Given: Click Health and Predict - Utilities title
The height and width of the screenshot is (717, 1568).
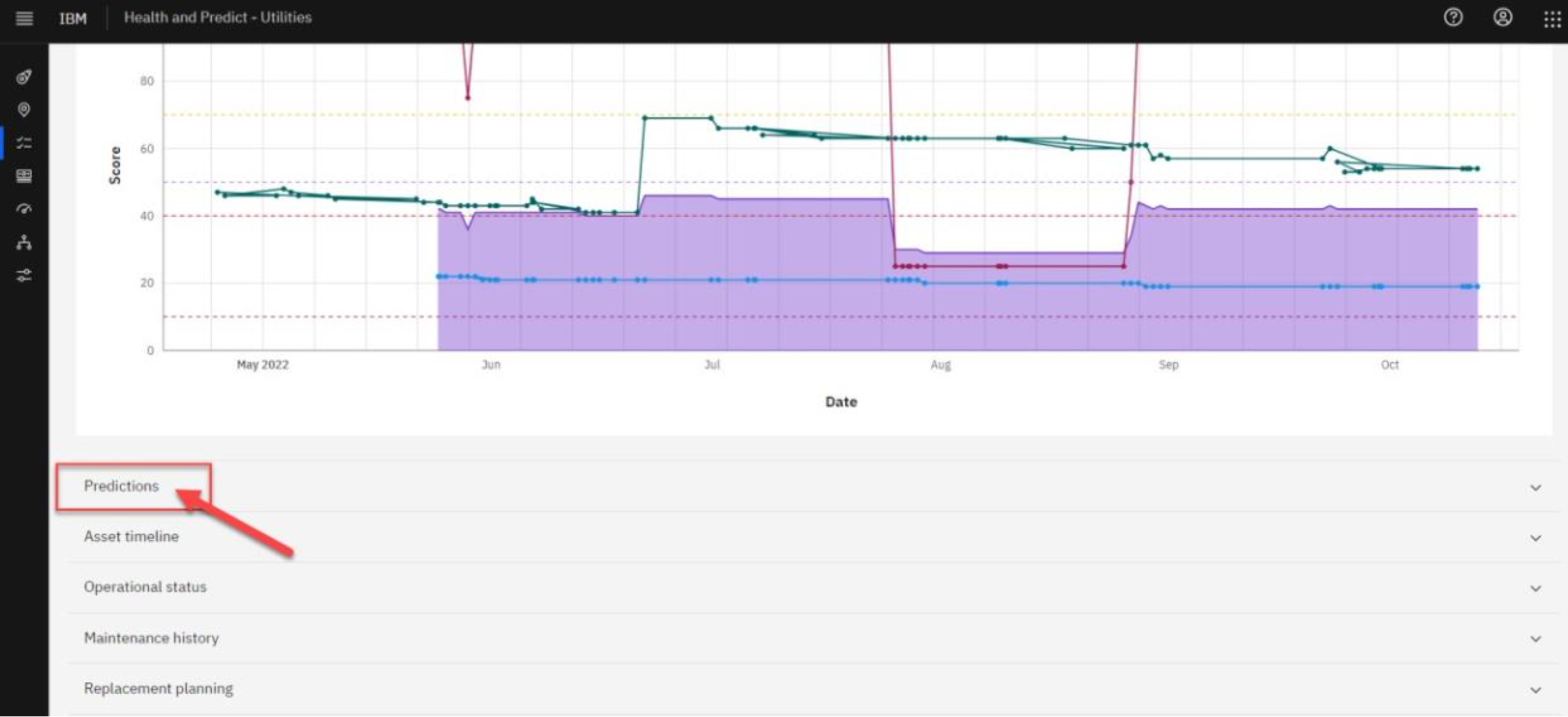Looking at the screenshot, I should tap(217, 17).
